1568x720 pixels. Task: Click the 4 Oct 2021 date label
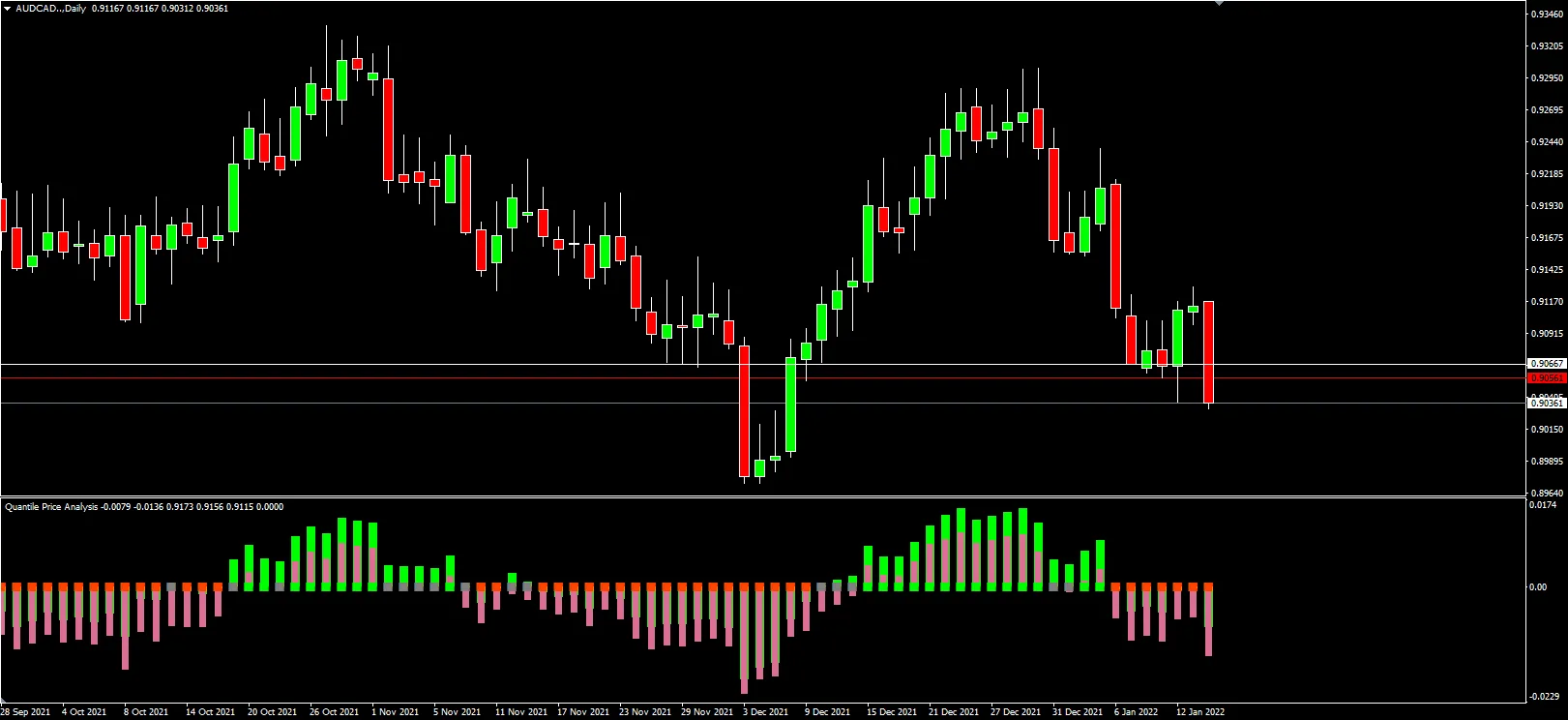[84, 712]
